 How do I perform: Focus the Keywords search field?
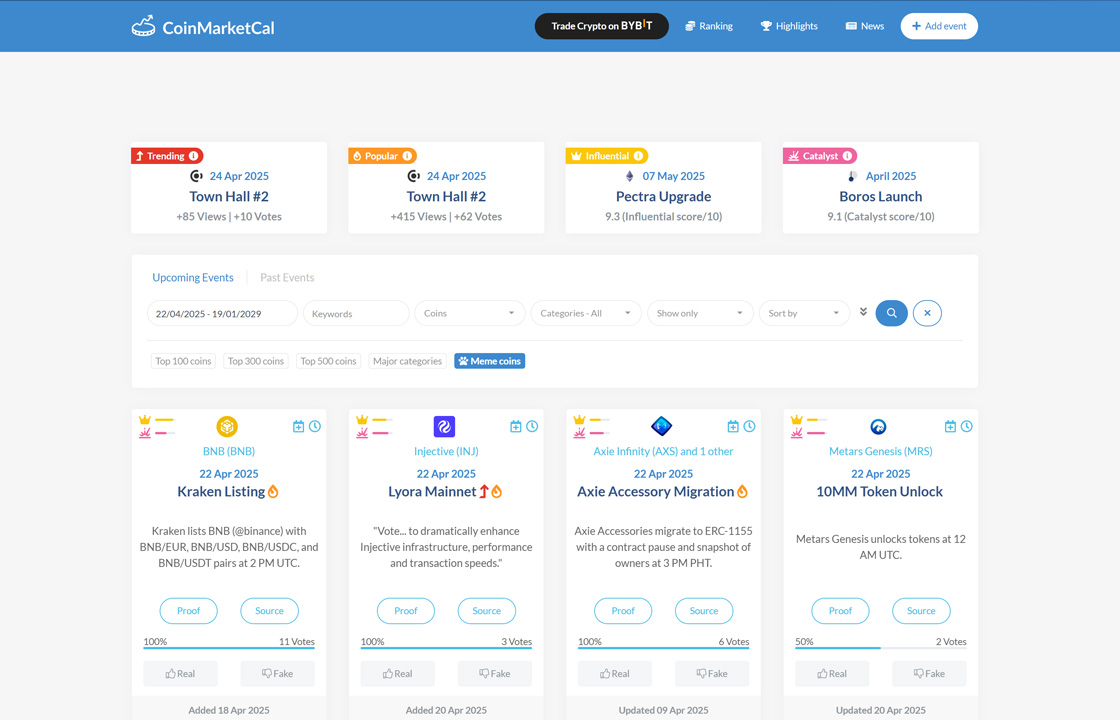pyautogui.click(x=356, y=313)
